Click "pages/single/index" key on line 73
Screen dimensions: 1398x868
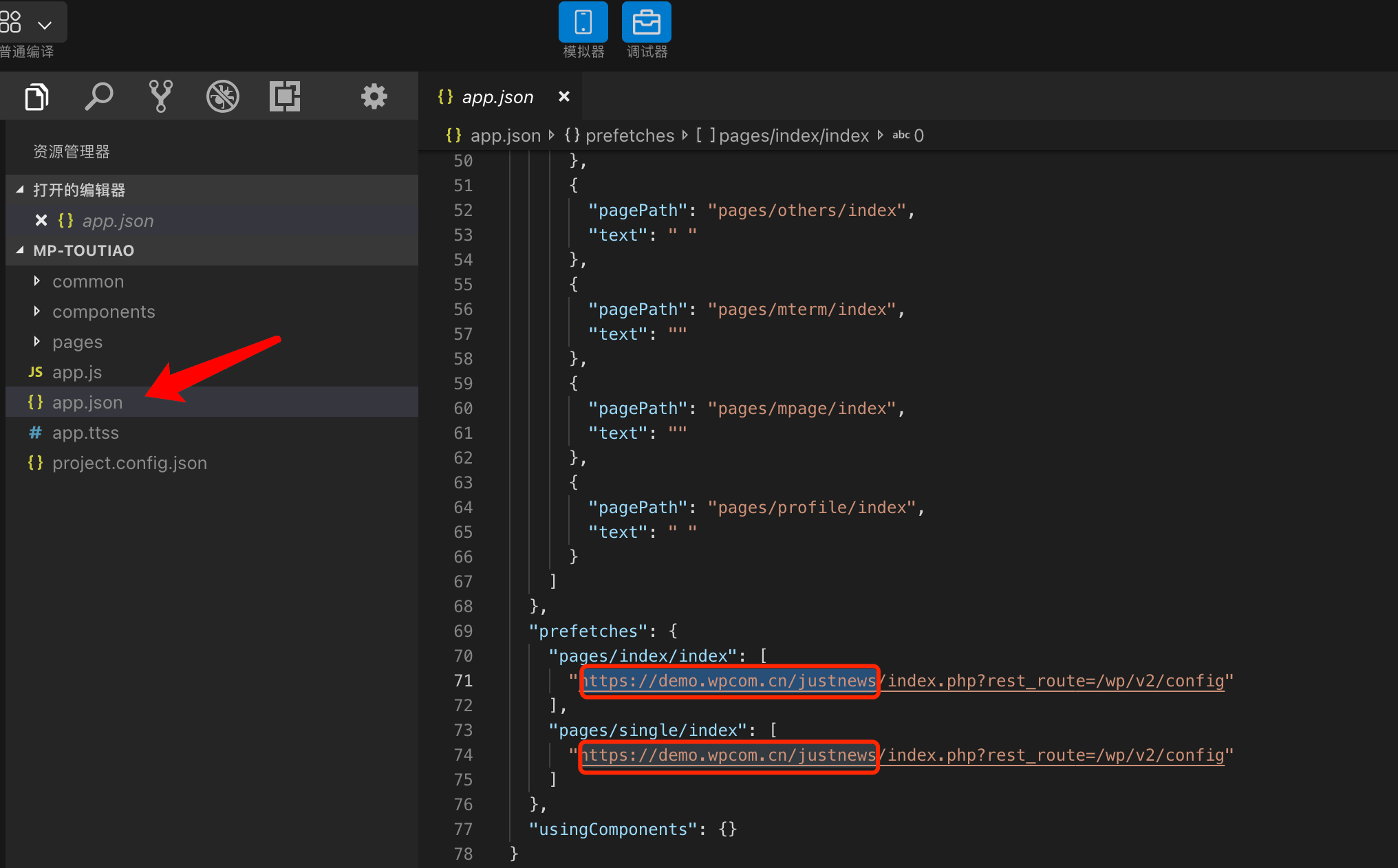pos(648,730)
